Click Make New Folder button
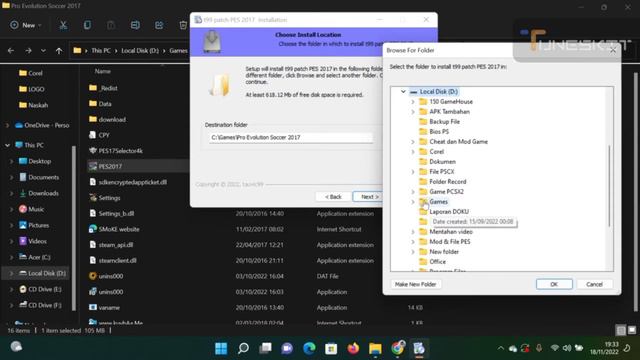The height and width of the screenshot is (360, 640). pos(415,284)
